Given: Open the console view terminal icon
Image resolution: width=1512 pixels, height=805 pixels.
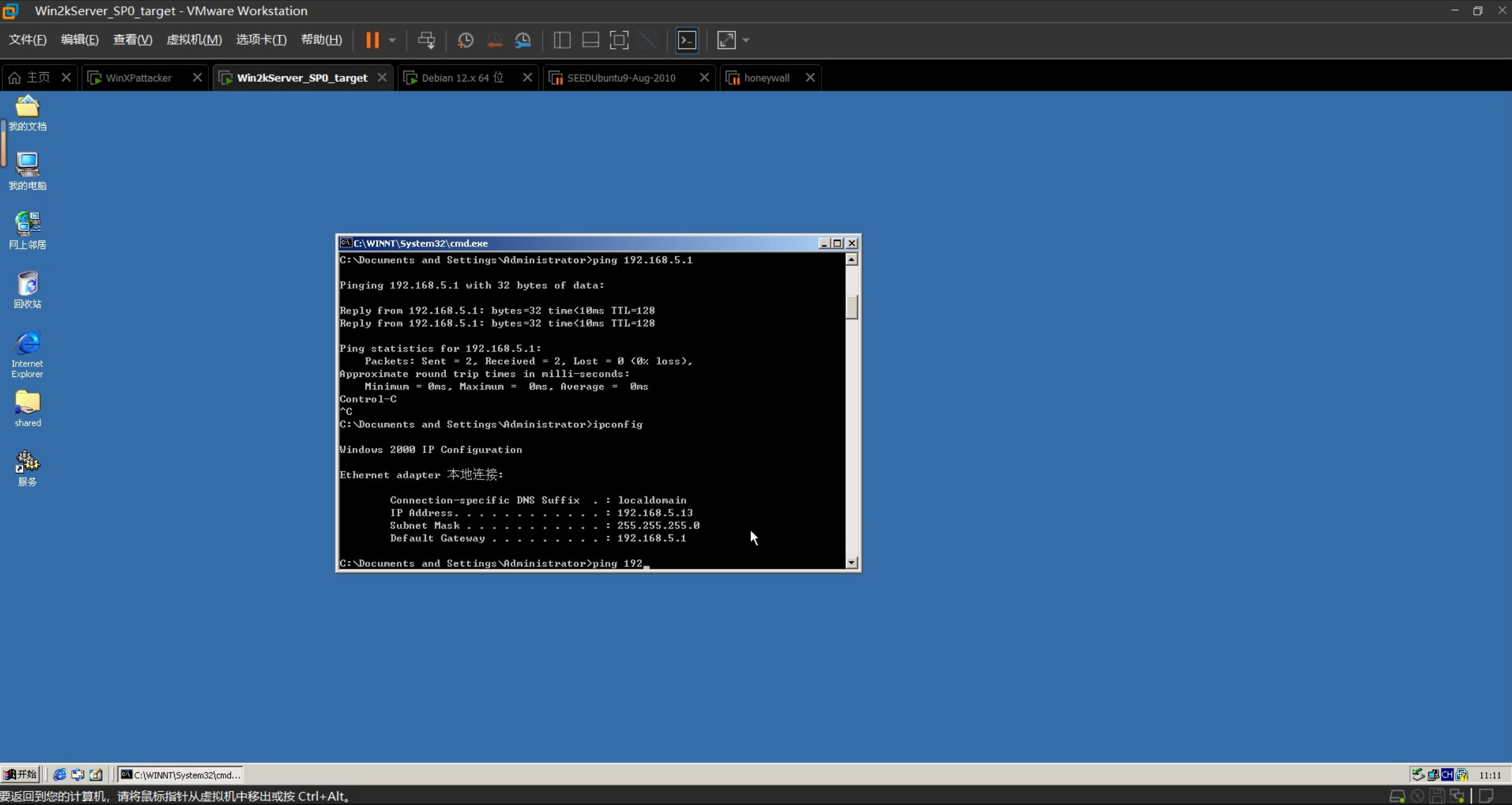Looking at the screenshot, I should coord(687,40).
